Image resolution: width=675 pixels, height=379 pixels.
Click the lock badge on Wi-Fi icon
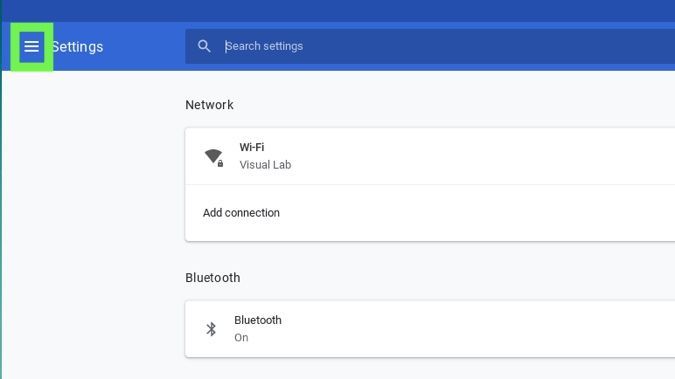coord(220,164)
